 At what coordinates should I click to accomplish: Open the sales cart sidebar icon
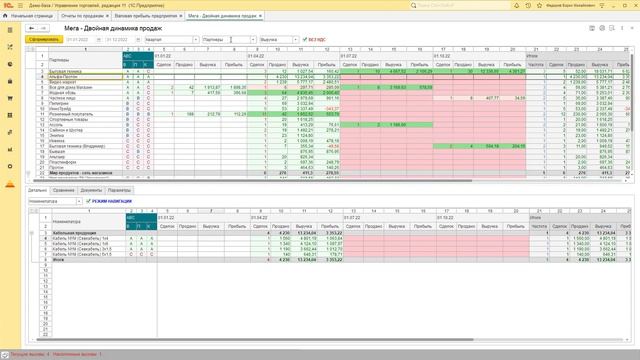(10, 98)
